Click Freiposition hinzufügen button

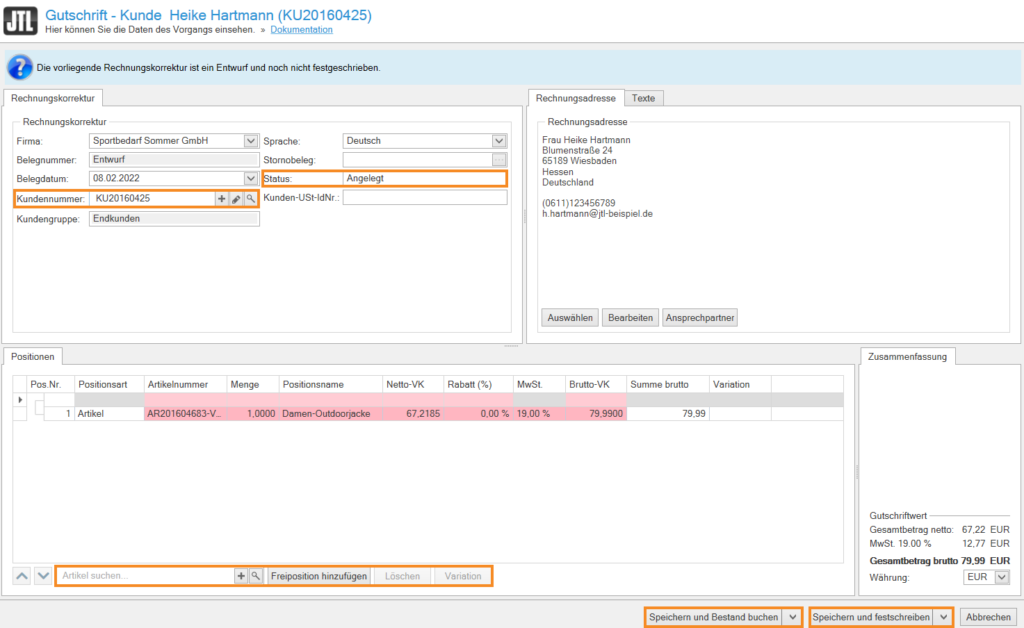[319, 576]
